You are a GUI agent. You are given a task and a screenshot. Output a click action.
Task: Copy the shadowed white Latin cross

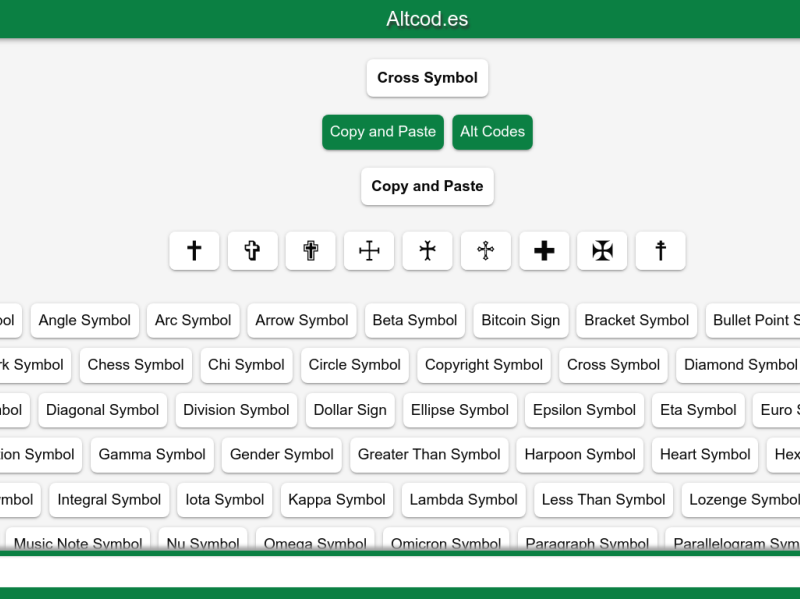310,251
